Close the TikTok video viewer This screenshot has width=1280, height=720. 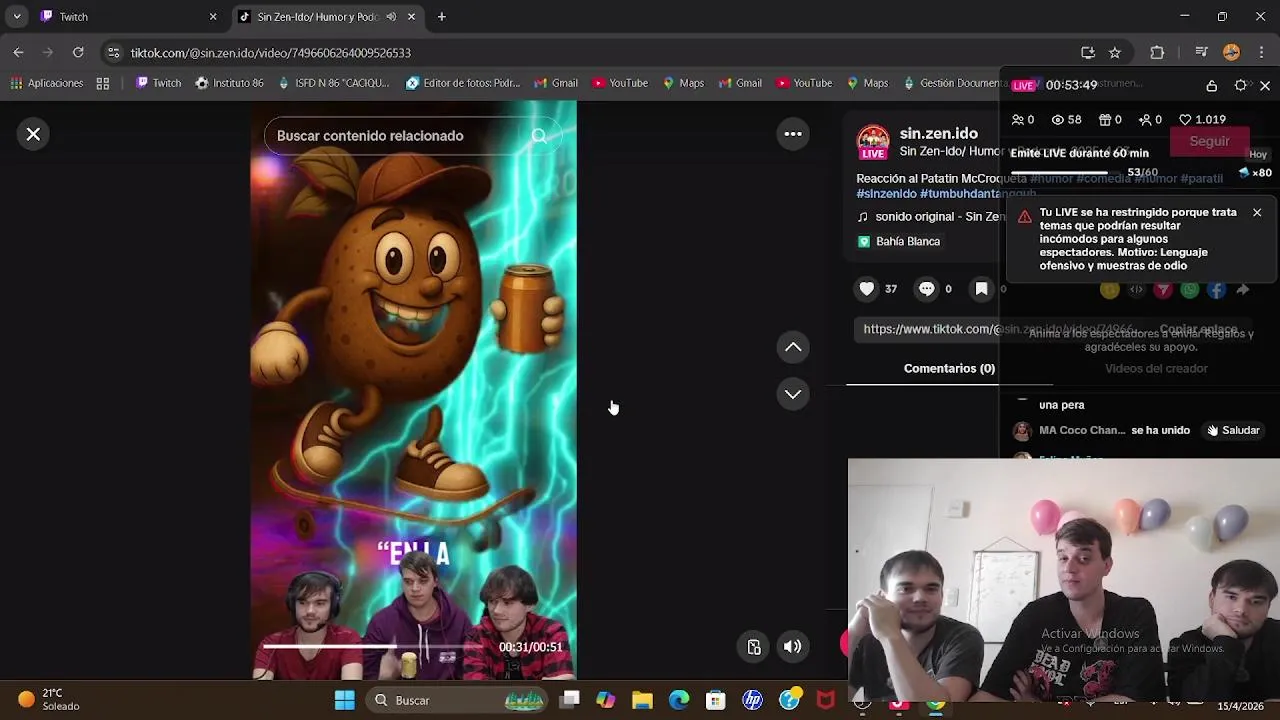coord(33,134)
